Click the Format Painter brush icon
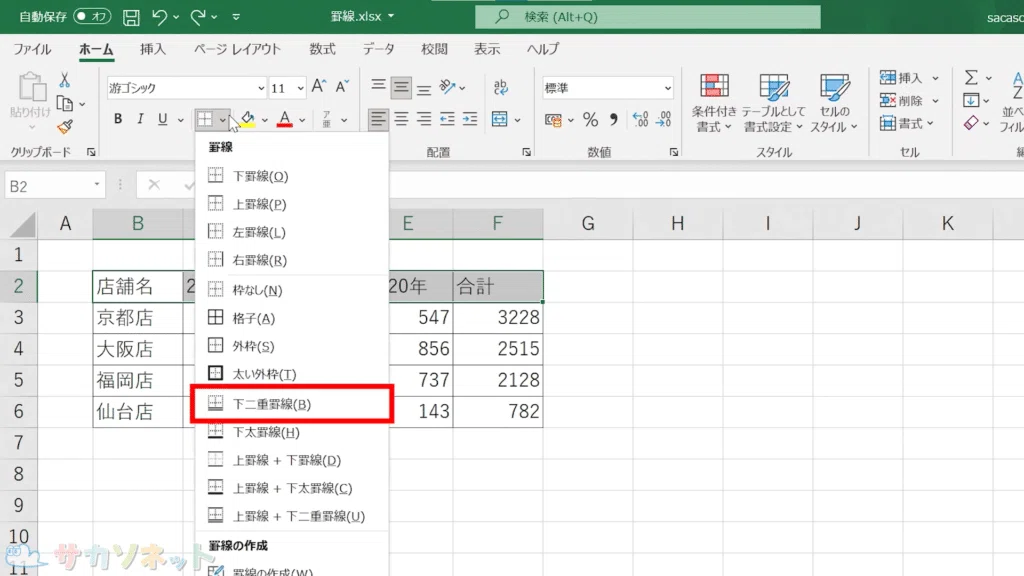 [x=65, y=127]
